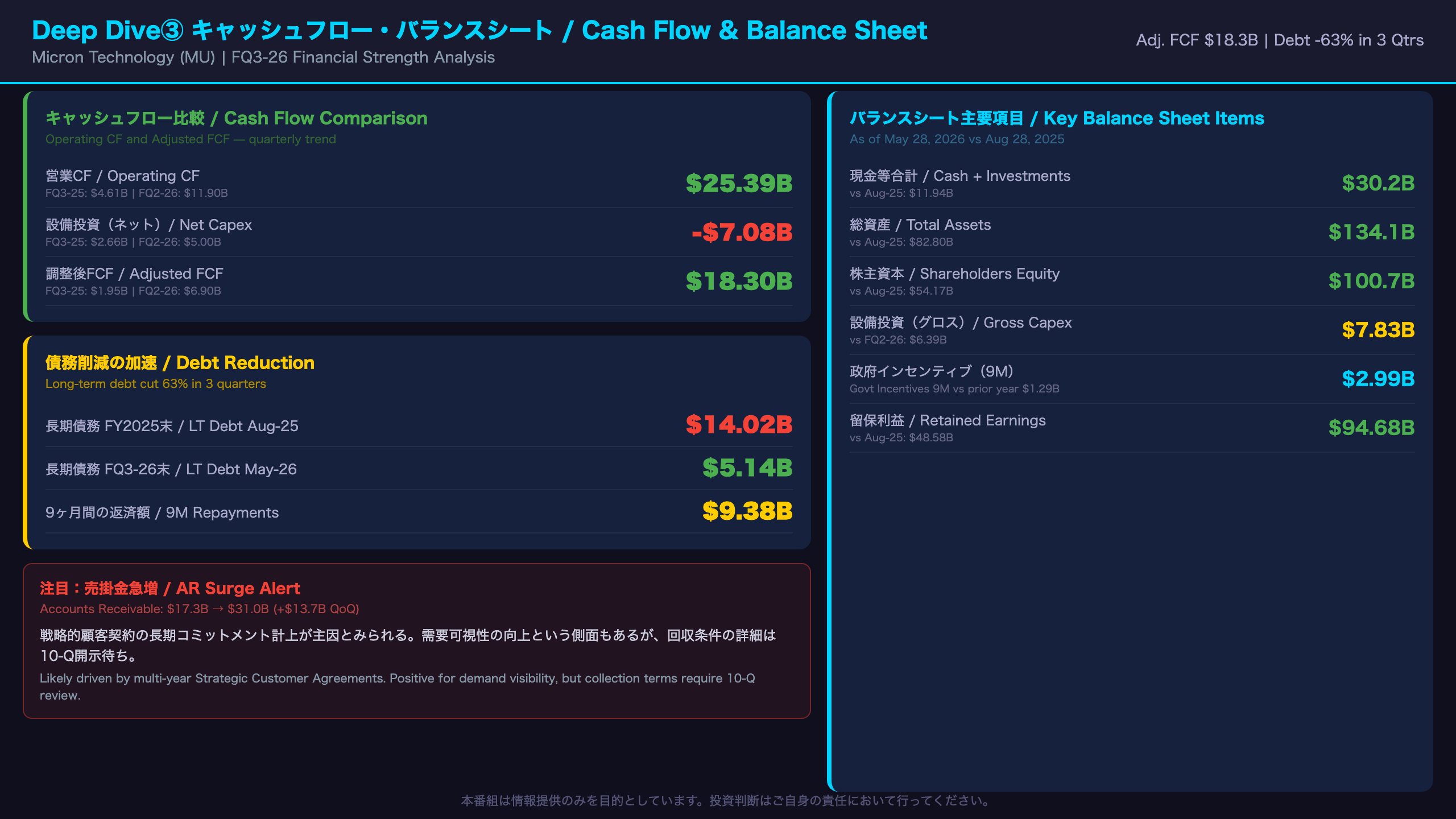Image resolution: width=1456 pixels, height=819 pixels.
Task: Select 'Accounts Receivable: $17.3B → $31.0B' line
Action: click(x=199, y=609)
